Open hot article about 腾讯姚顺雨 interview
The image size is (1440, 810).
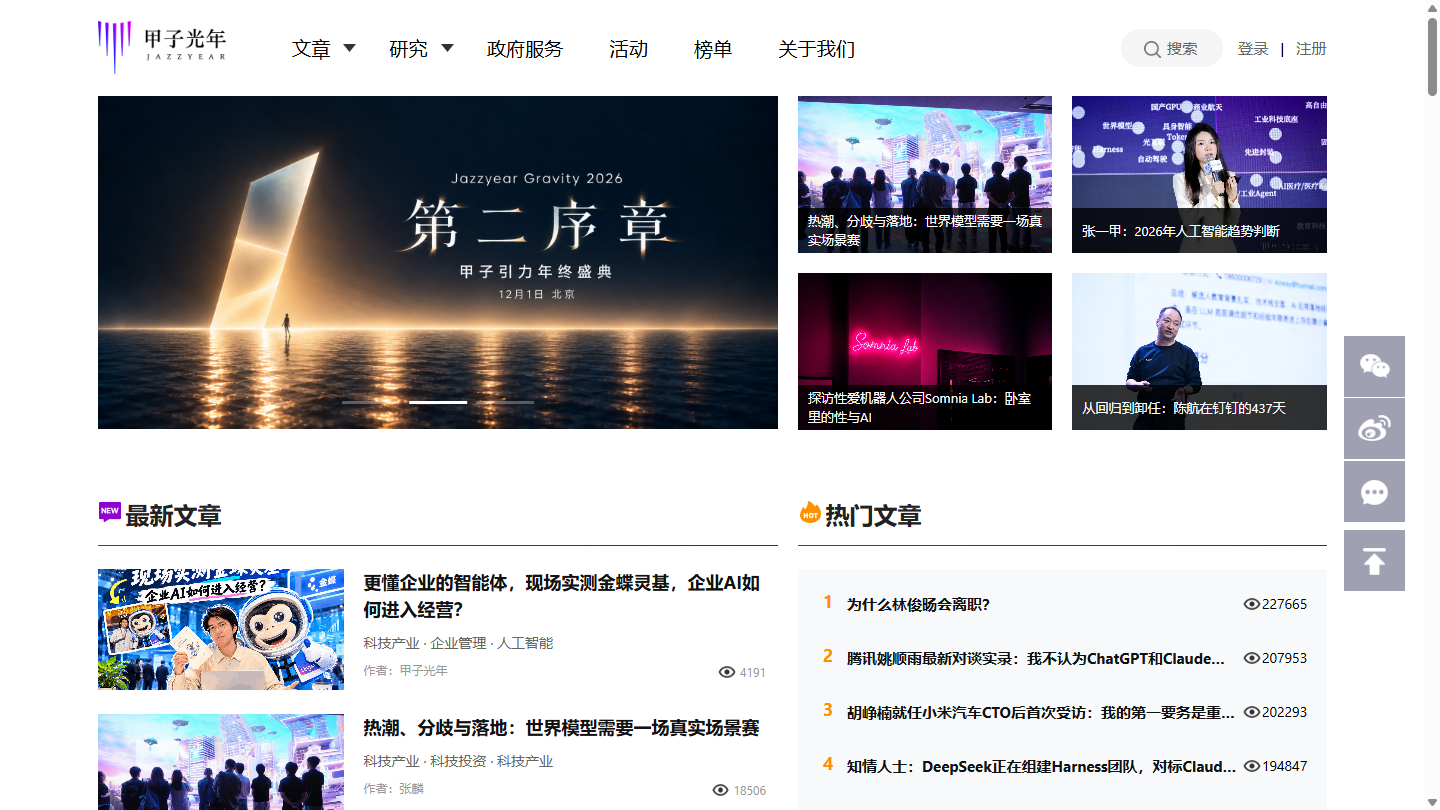pos(1036,658)
